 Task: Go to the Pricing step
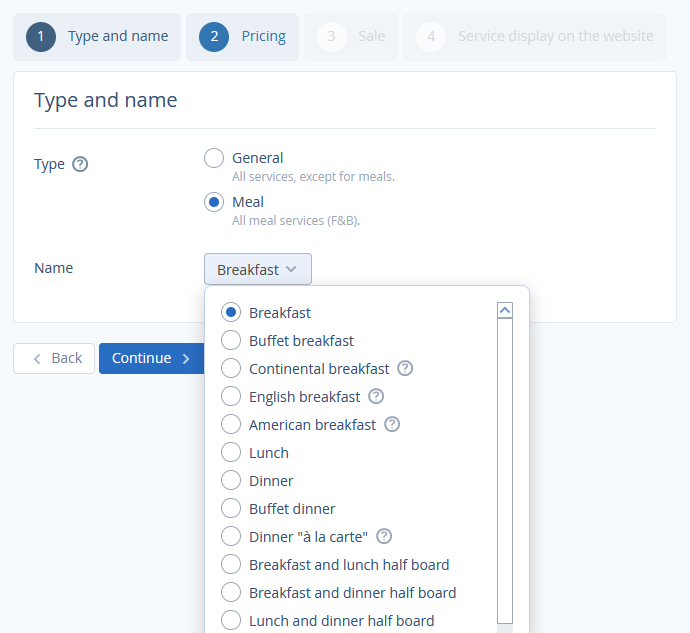[242, 37]
